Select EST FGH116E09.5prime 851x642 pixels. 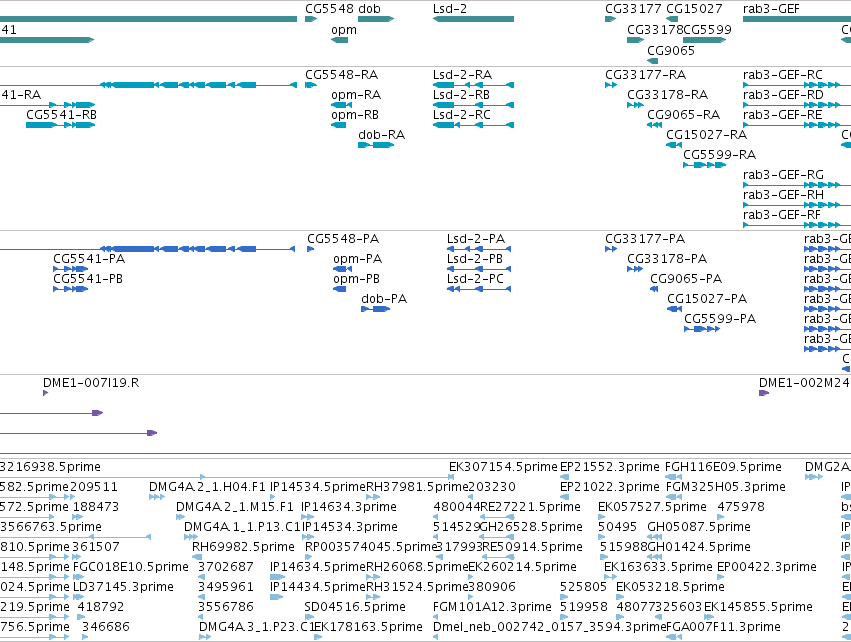[x=723, y=467]
